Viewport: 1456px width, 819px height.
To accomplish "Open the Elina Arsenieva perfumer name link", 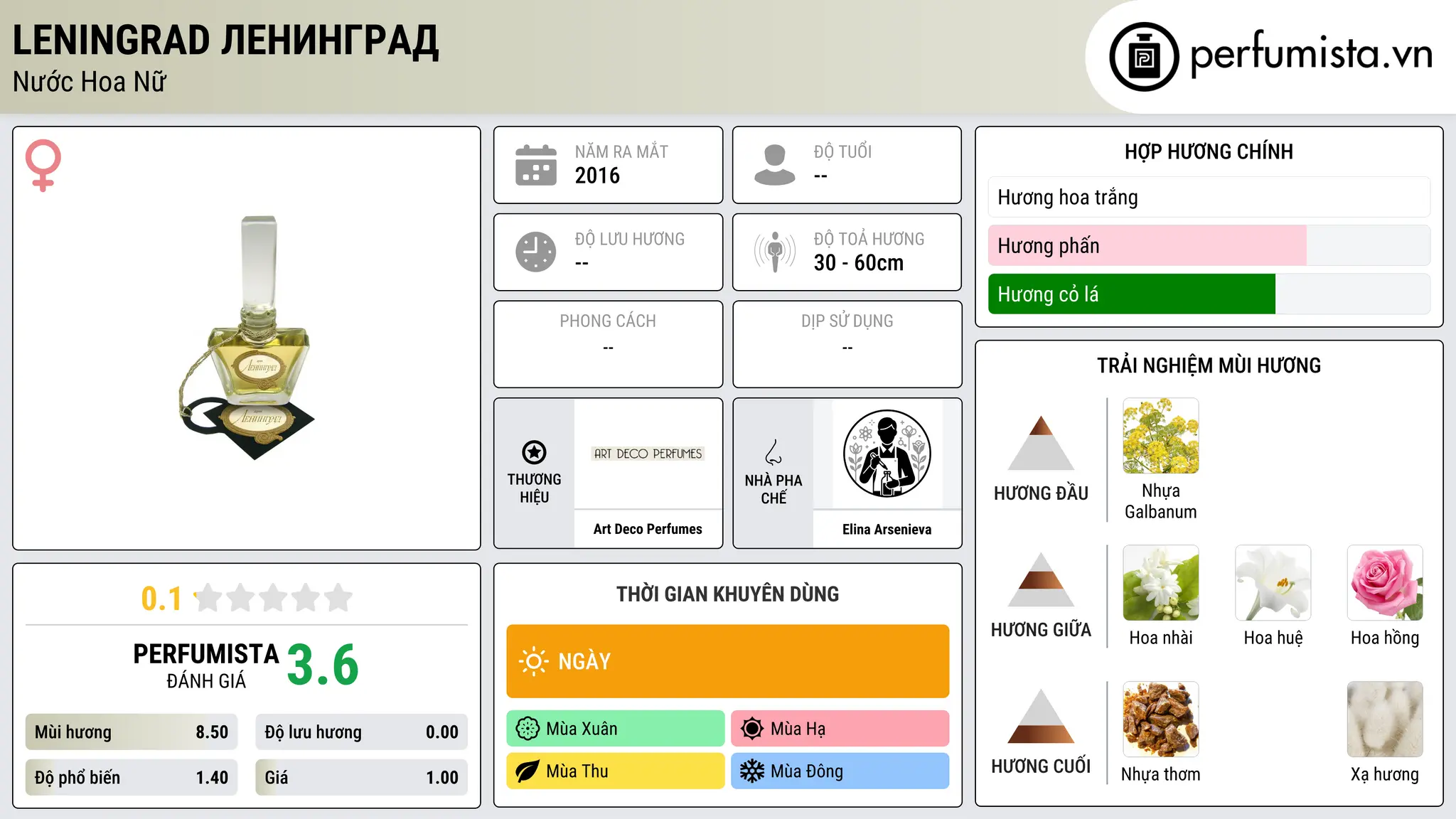I will [887, 529].
